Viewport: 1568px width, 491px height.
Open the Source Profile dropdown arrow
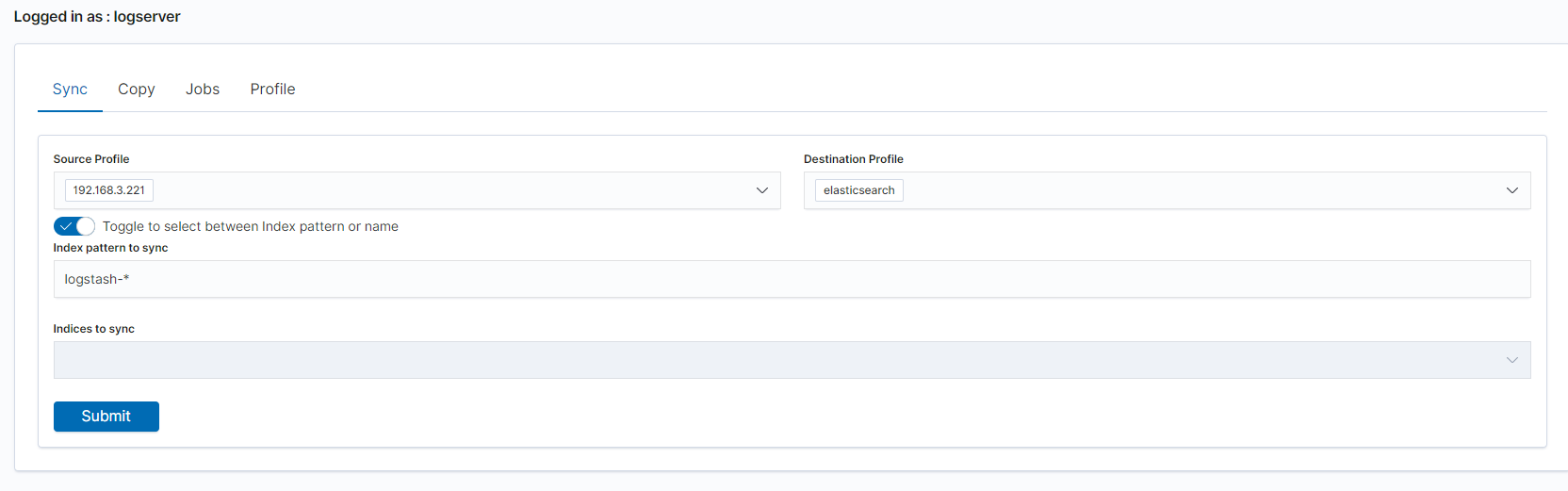761,190
